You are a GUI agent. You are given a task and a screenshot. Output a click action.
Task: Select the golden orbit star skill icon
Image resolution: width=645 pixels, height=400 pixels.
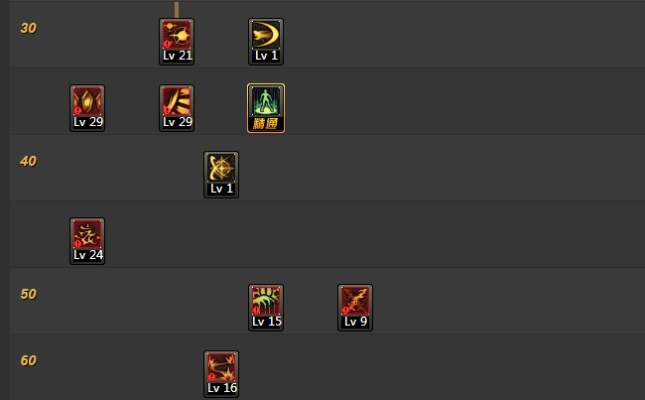coord(221,175)
